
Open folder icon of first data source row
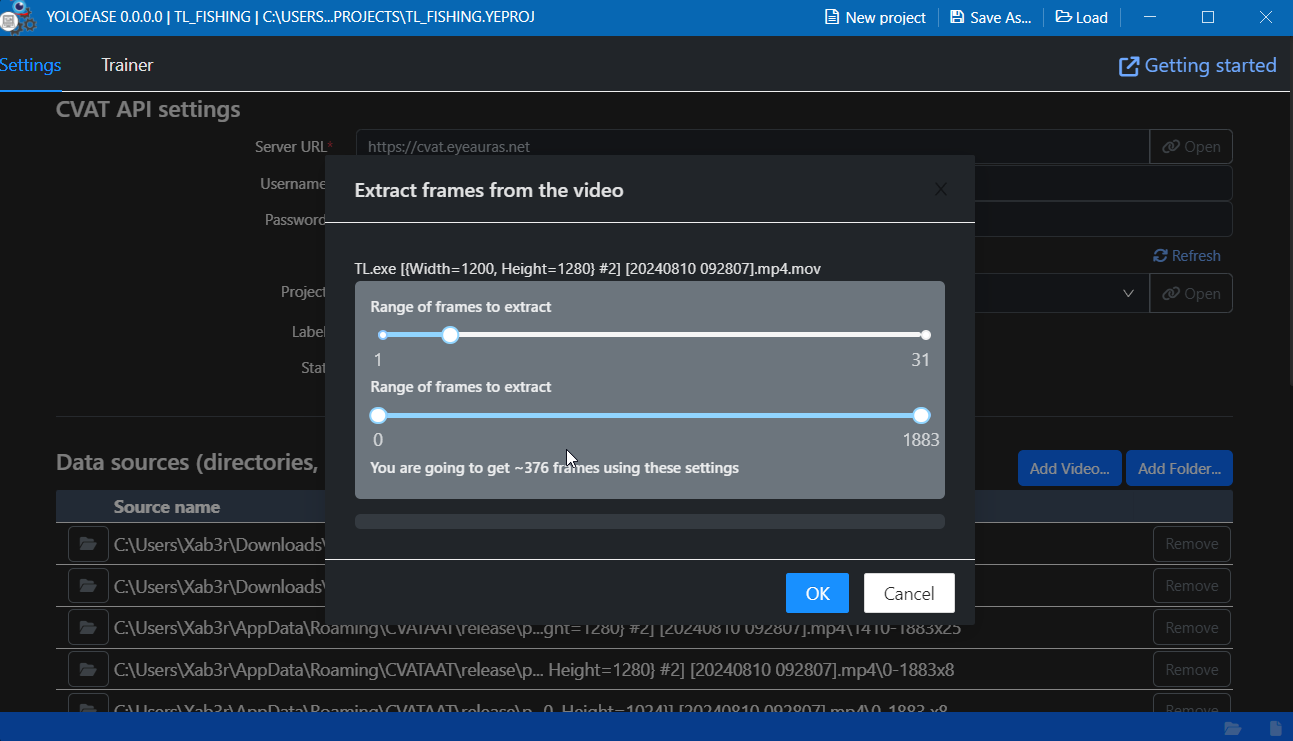(x=88, y=544)
